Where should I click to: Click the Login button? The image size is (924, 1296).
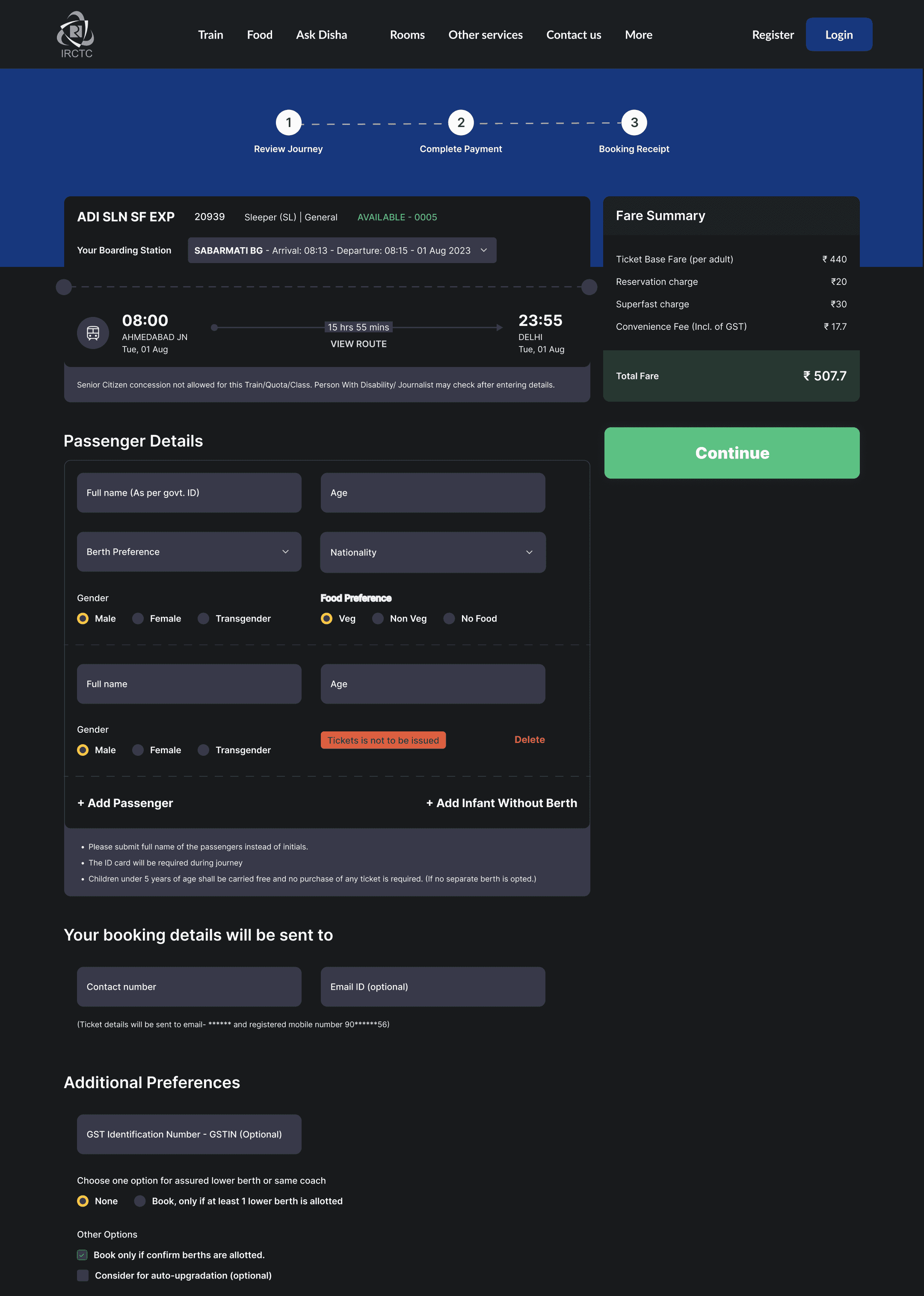tap(838, 35)
